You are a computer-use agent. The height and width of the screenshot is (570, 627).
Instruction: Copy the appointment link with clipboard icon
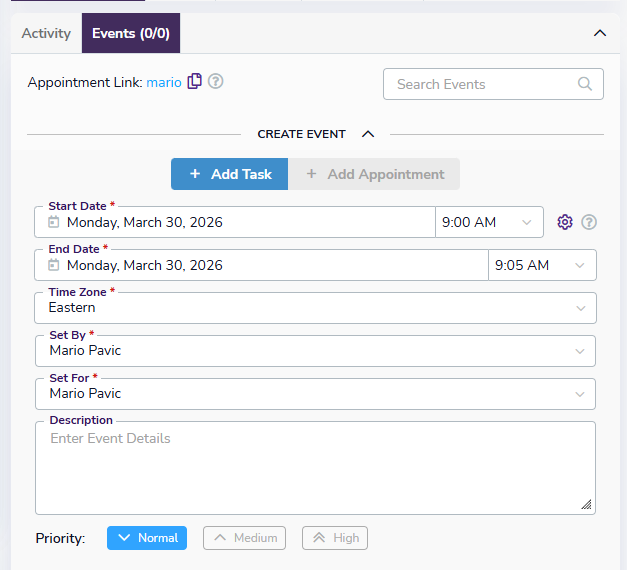(195, 82)
